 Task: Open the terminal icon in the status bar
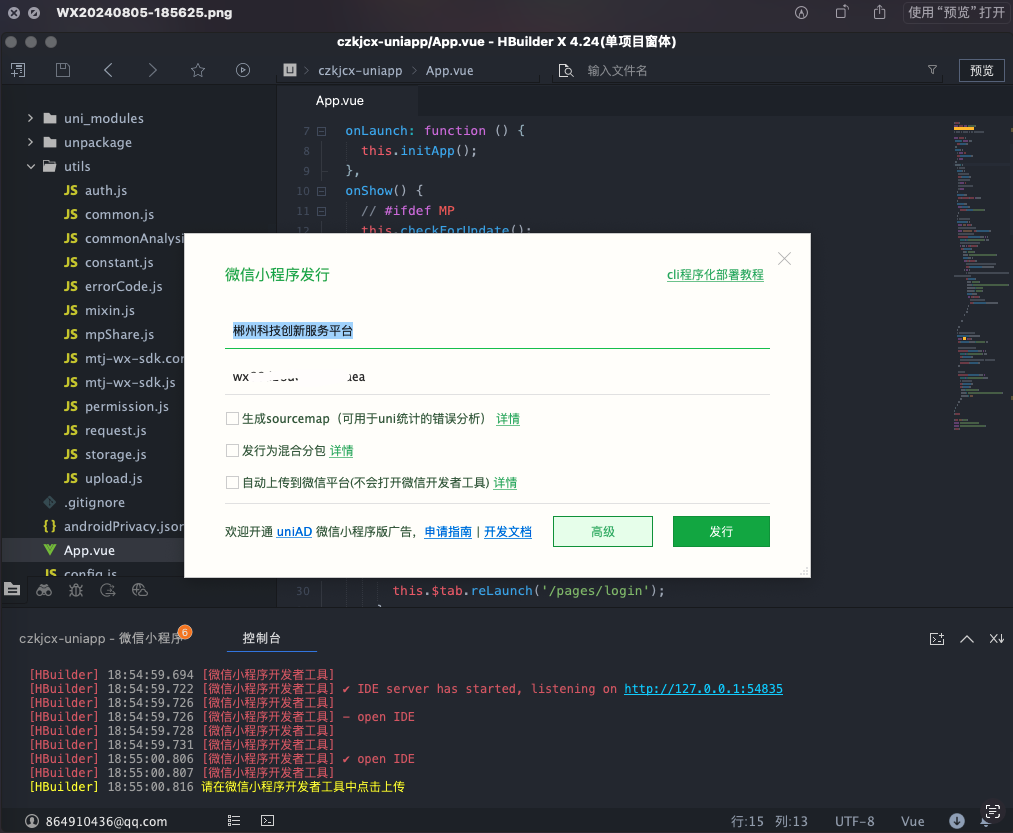267,821
